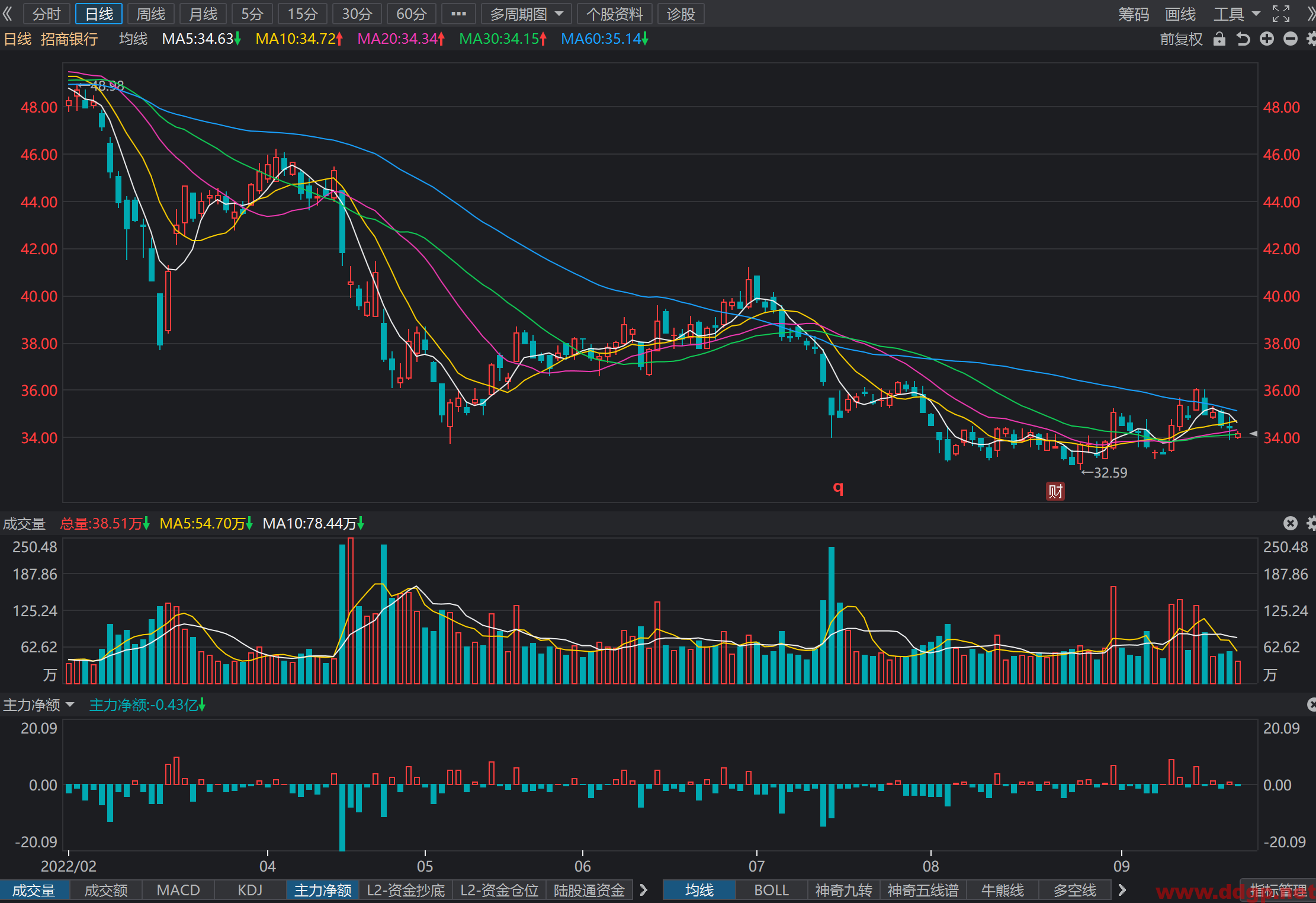Close the 成交量 volume indicator panel
The image size is (1316, 903).
click(x=1290, y=523)
